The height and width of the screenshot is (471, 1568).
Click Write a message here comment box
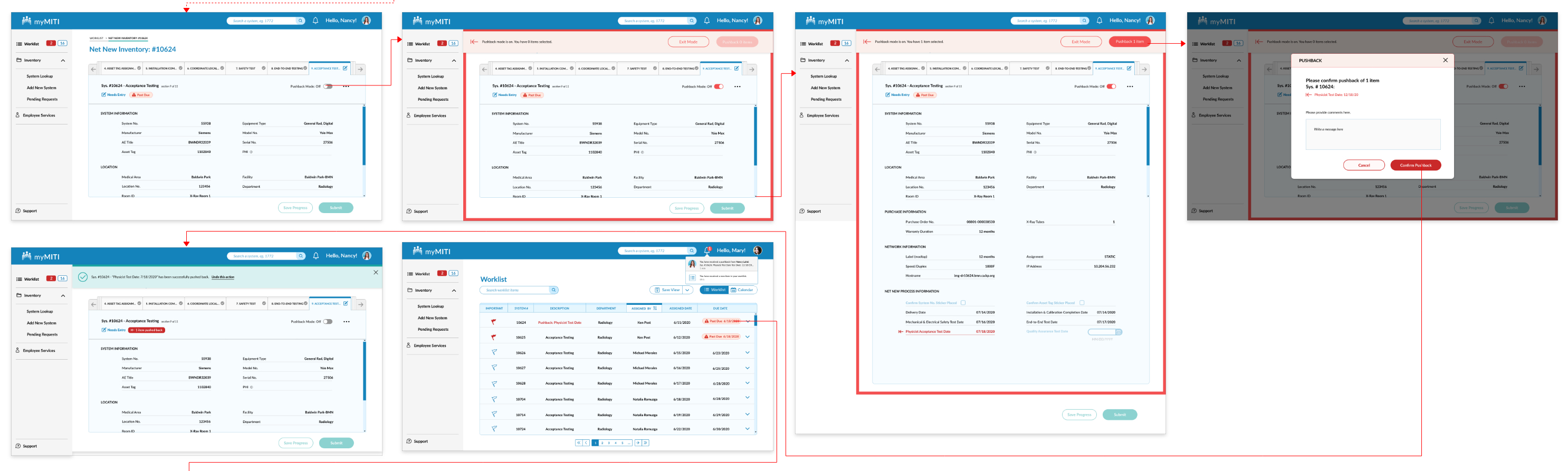pyautogui.click(x=1373, y=134)
